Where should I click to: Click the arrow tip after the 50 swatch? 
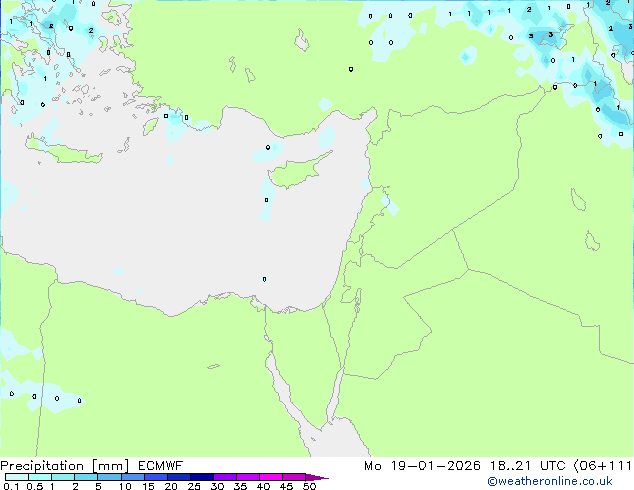coord(317,478)
